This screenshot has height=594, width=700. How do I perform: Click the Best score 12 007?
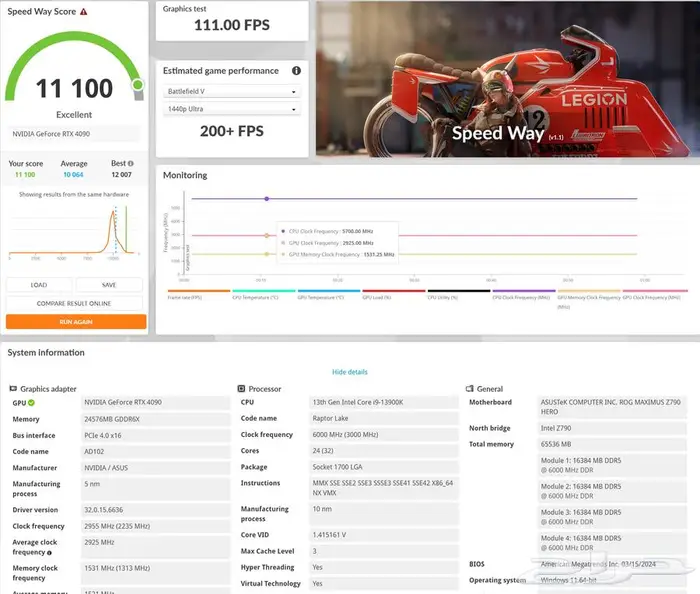[121, 174]
